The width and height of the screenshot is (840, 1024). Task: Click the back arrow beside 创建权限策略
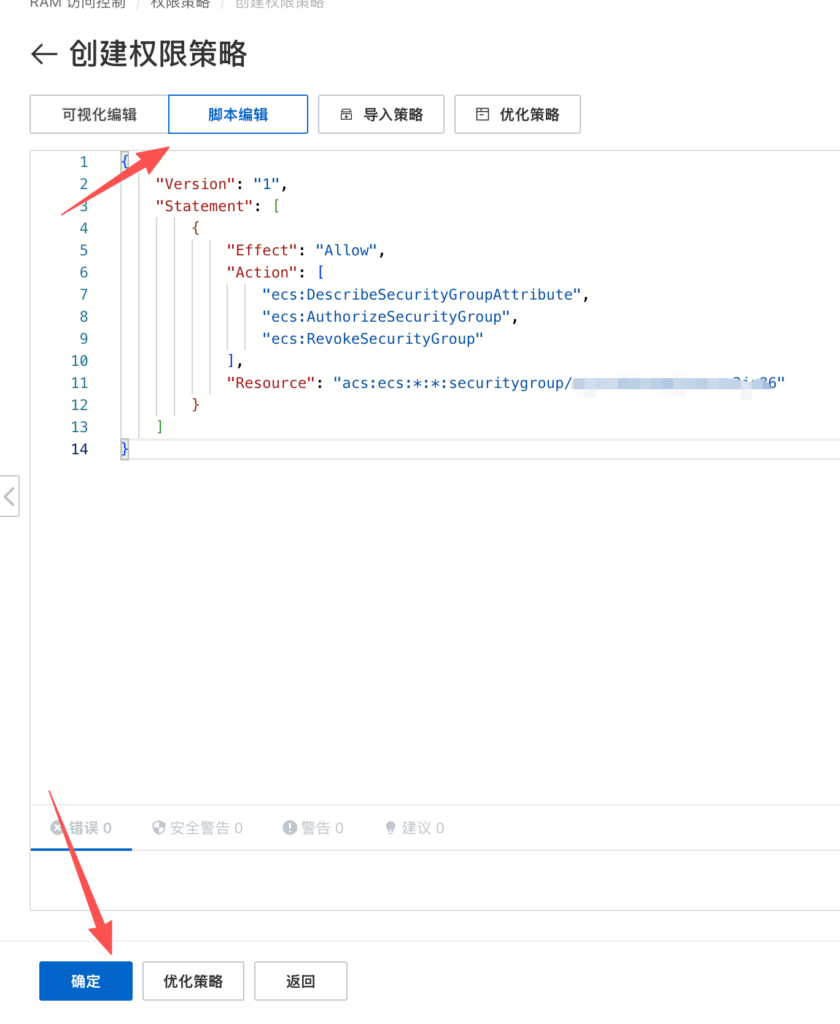coord(44,54)
